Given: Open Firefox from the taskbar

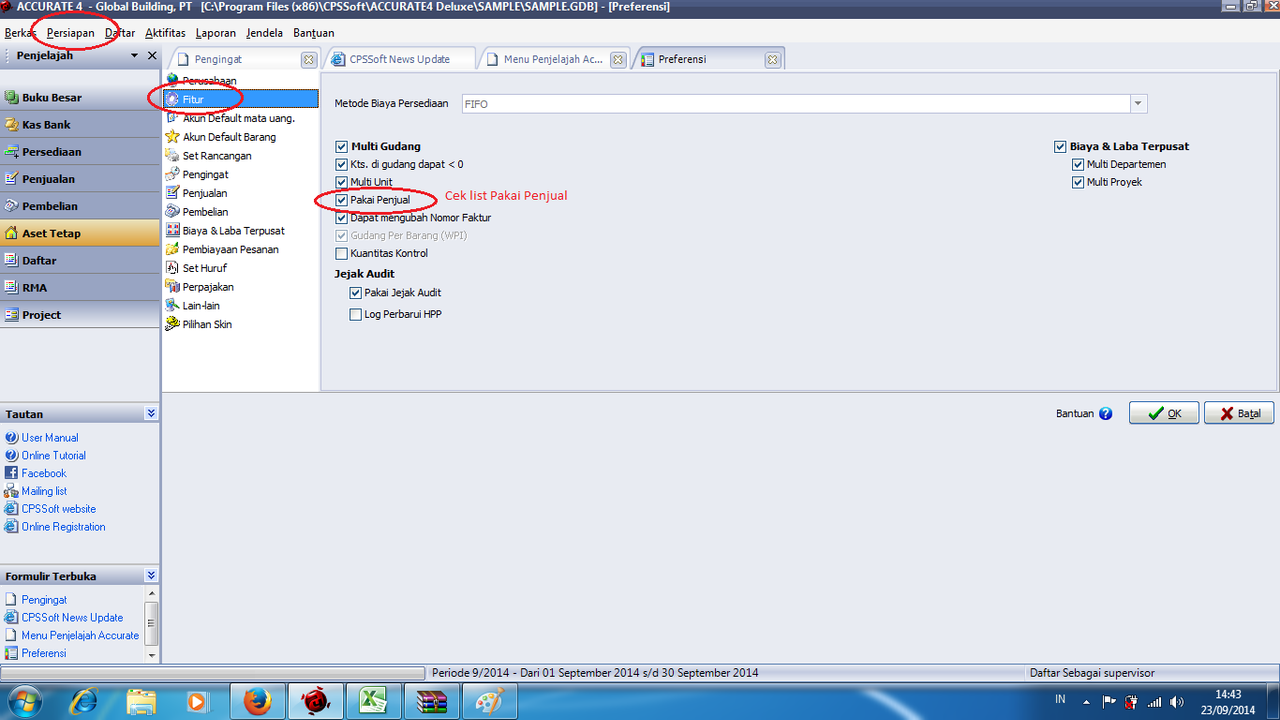Looking at the screenshot, I should coord(257,702).
